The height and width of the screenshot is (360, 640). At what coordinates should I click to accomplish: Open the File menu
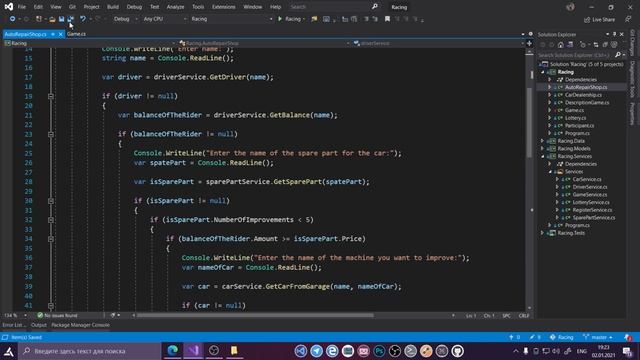click(22, 7)
